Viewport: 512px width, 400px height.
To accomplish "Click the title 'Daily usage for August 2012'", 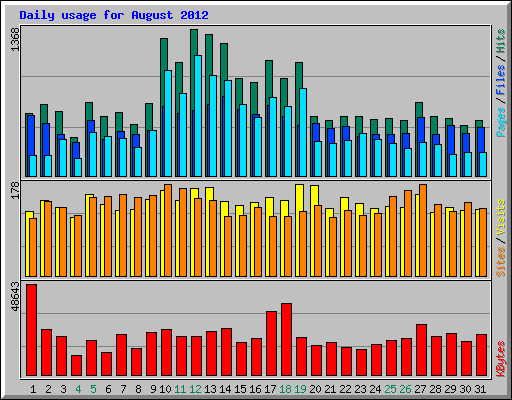I will coord(114,16).
